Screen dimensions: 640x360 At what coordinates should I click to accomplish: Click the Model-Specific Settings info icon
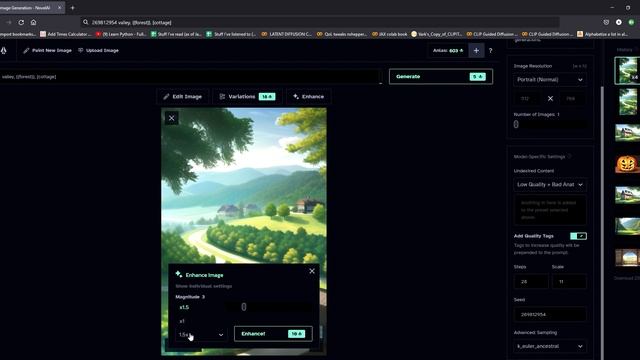pyautogui.click(x=569, y=156)
